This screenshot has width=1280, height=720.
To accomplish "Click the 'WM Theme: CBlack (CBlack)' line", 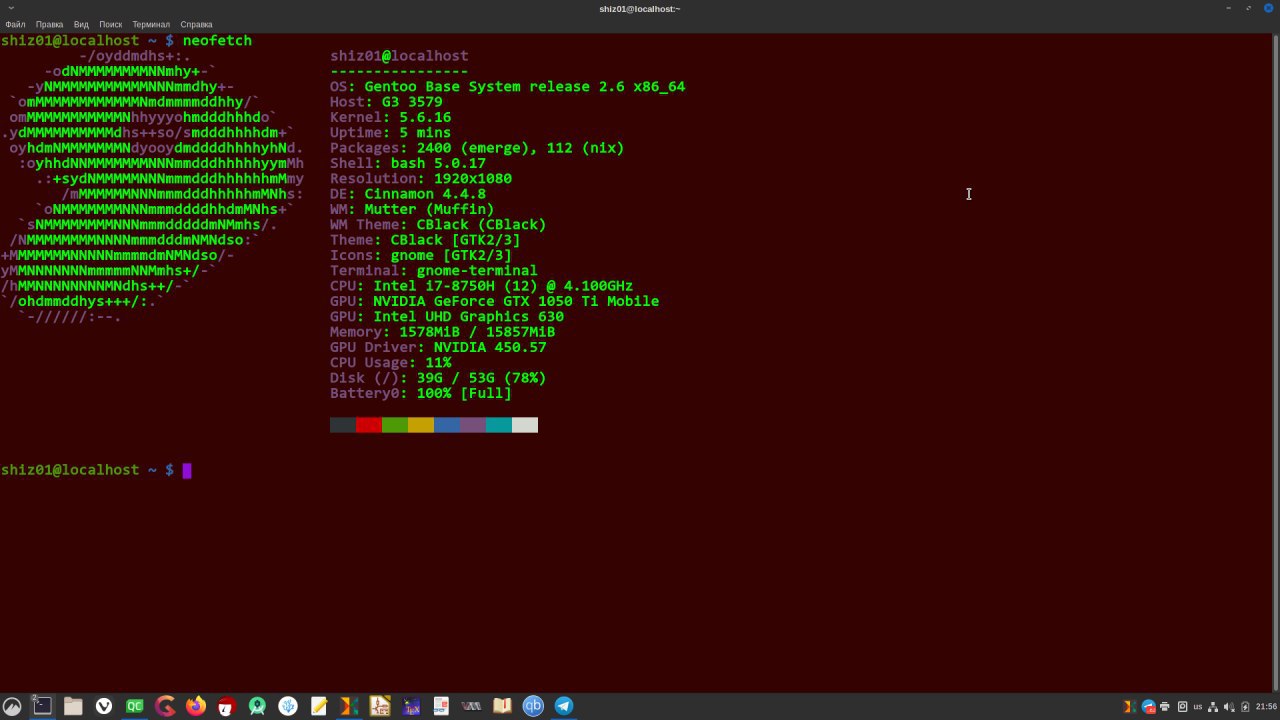I will (438, 225).
